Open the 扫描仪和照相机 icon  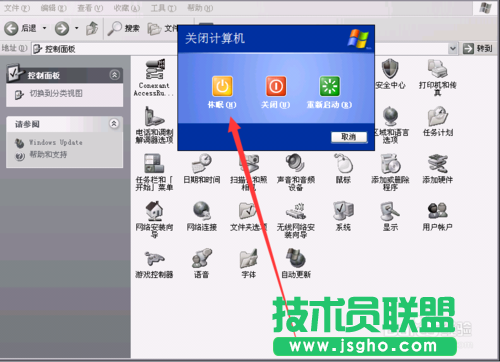[249, 172]
